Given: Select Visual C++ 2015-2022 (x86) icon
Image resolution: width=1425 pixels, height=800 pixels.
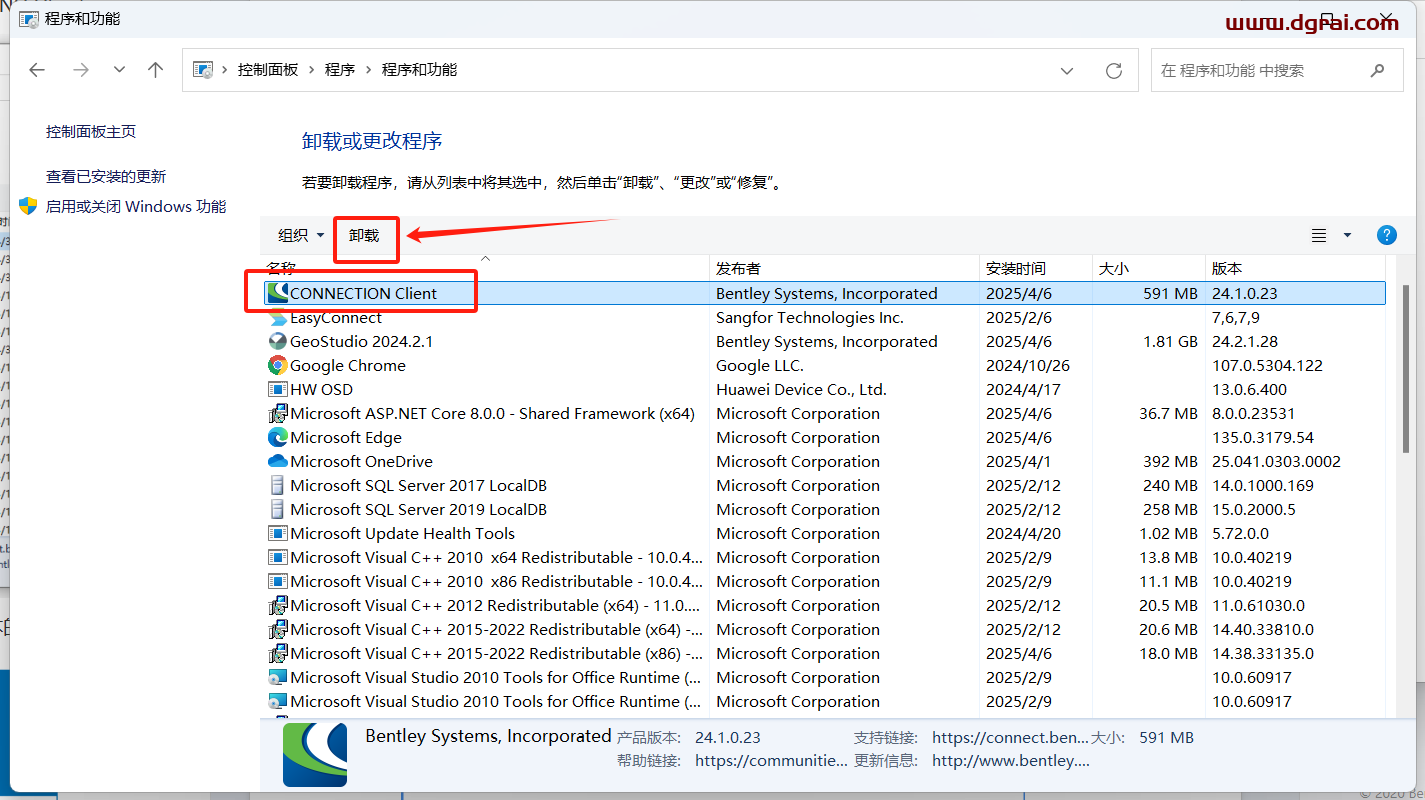Looking at the screenshot, I should (x=278, y=653).
